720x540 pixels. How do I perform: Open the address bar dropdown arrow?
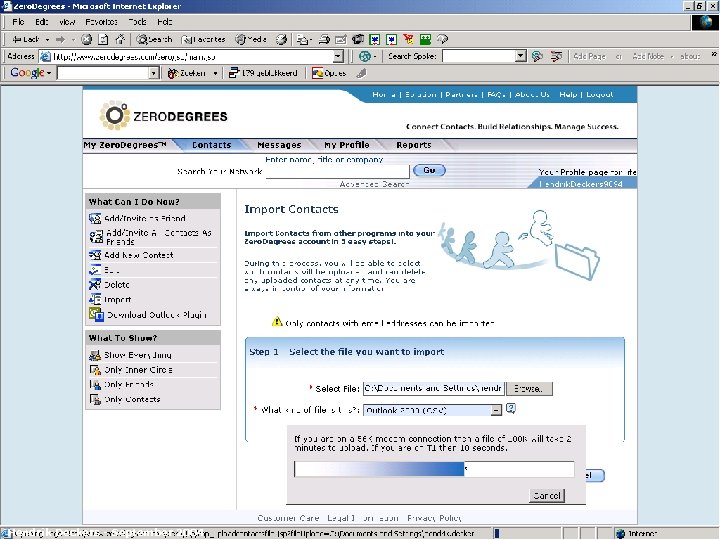[x=338, y=56]
